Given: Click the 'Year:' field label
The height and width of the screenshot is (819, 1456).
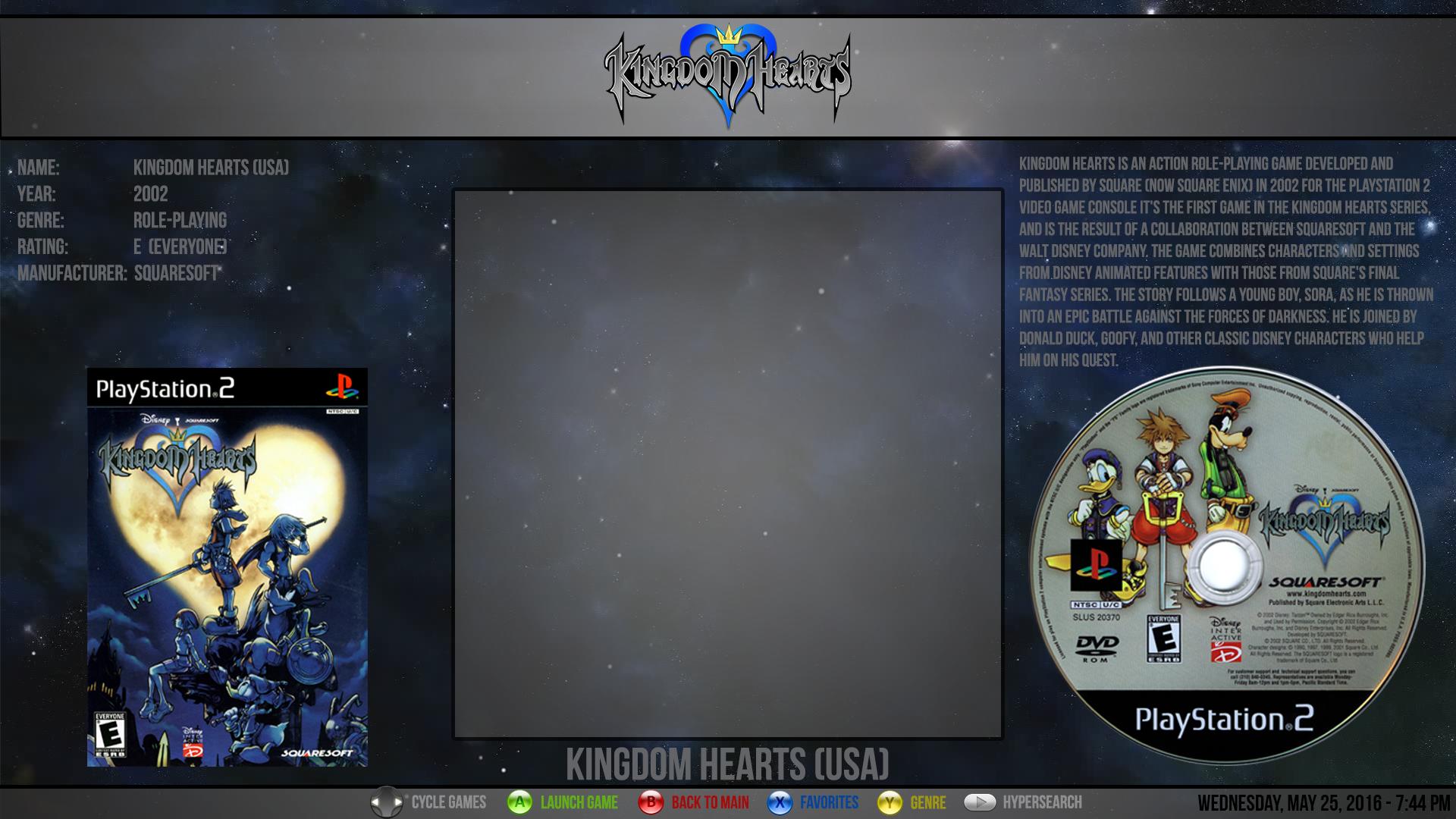Looking at the screenshot, I should pyautogui.click(x=36, y=194).
